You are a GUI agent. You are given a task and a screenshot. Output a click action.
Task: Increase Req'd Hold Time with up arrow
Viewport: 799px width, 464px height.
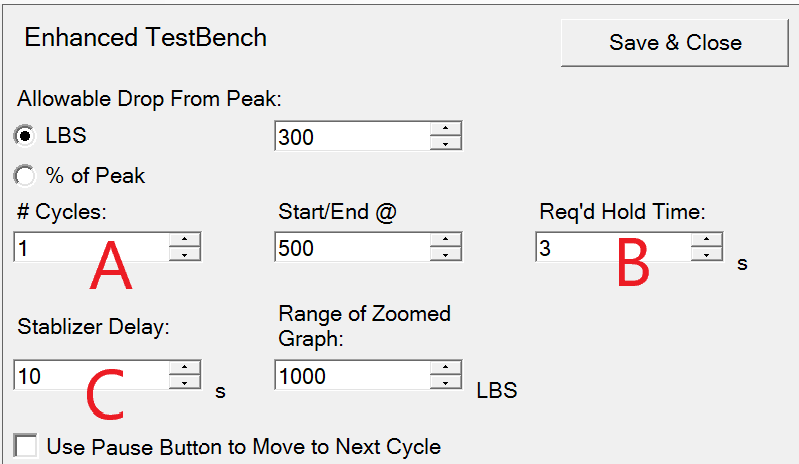click(x=706, y=240)
